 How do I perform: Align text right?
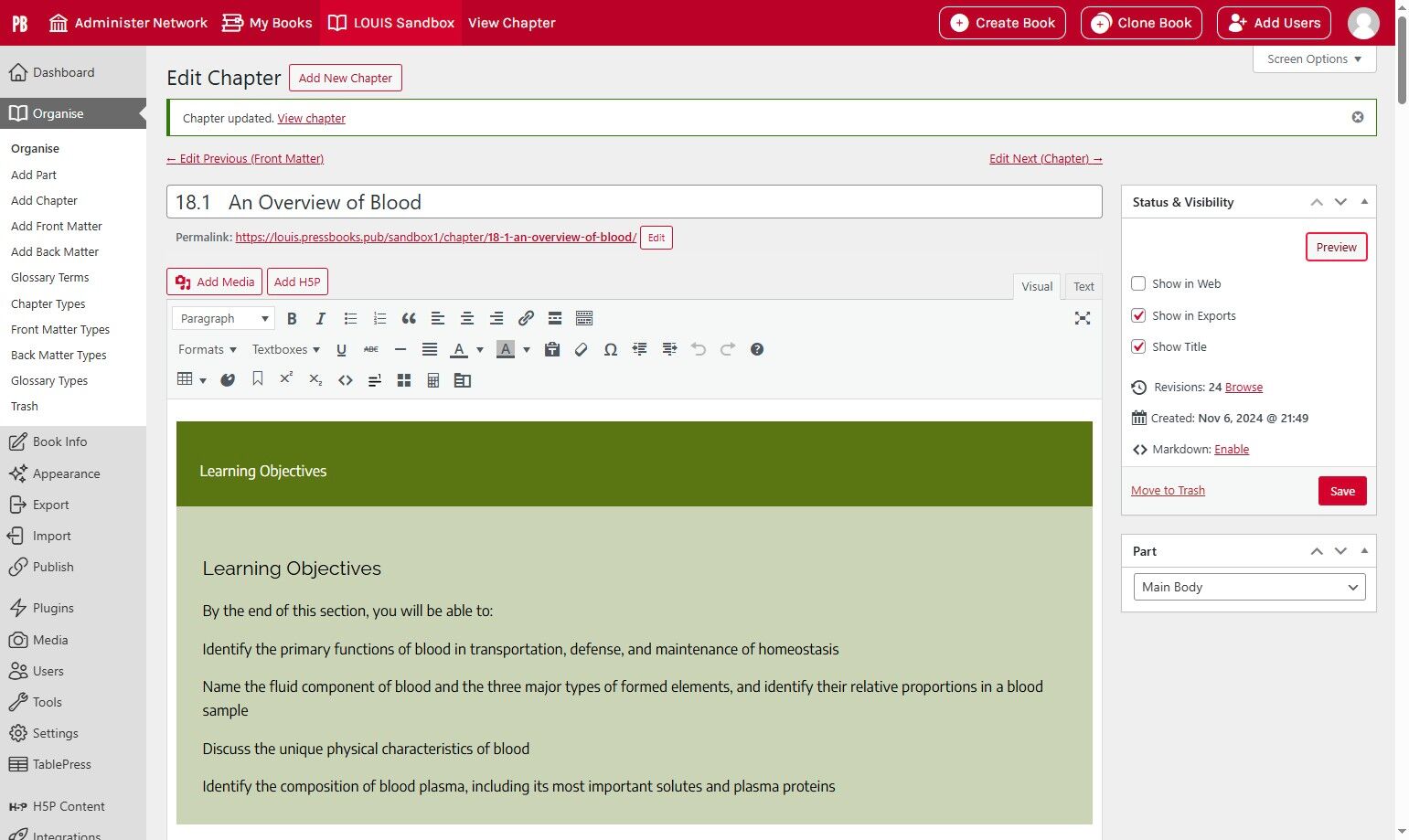[x=496, y=318]
